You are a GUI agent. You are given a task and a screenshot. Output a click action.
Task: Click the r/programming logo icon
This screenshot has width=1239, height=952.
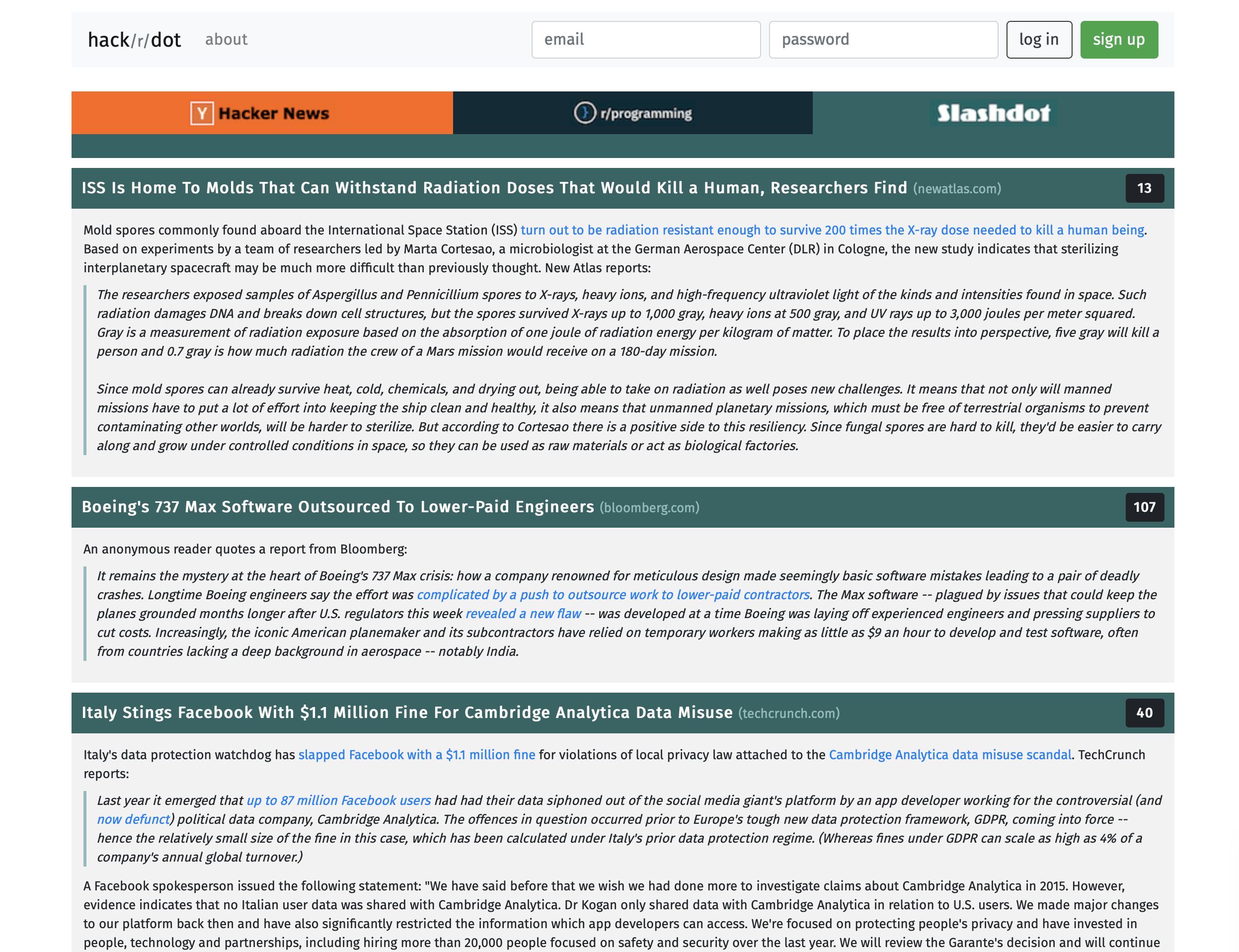585,113
